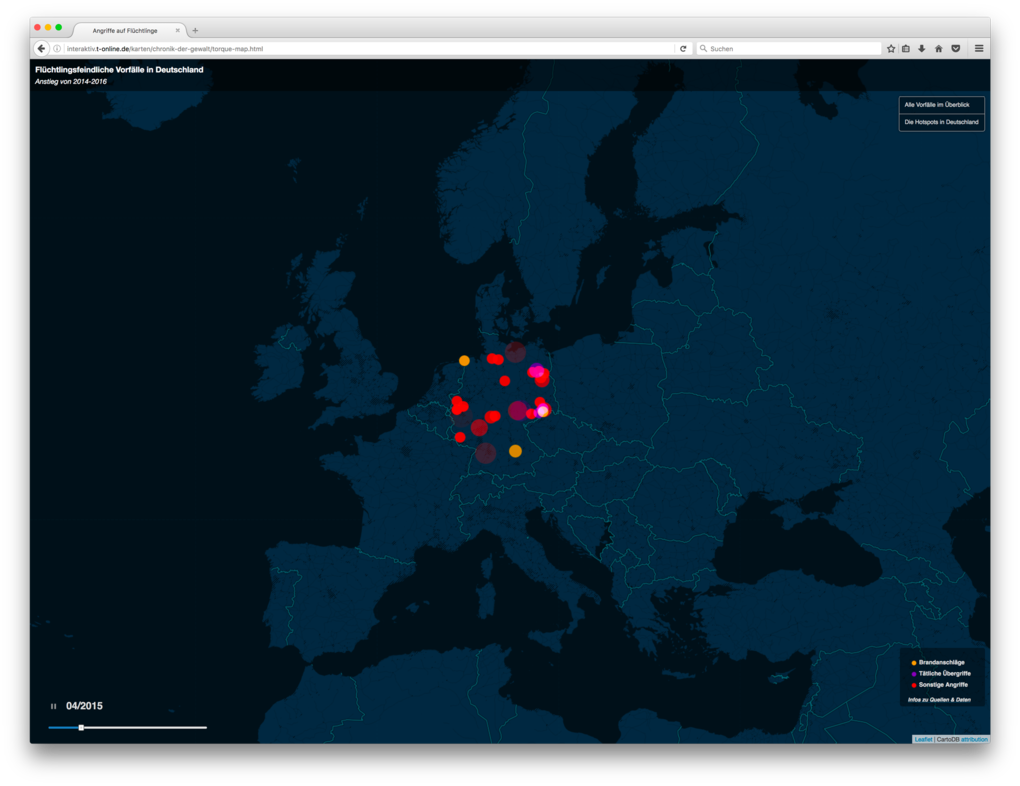Open the Firefox hamburger menu
The height and width of the screenshot is (786, 1020).
[x=978, y=47]
